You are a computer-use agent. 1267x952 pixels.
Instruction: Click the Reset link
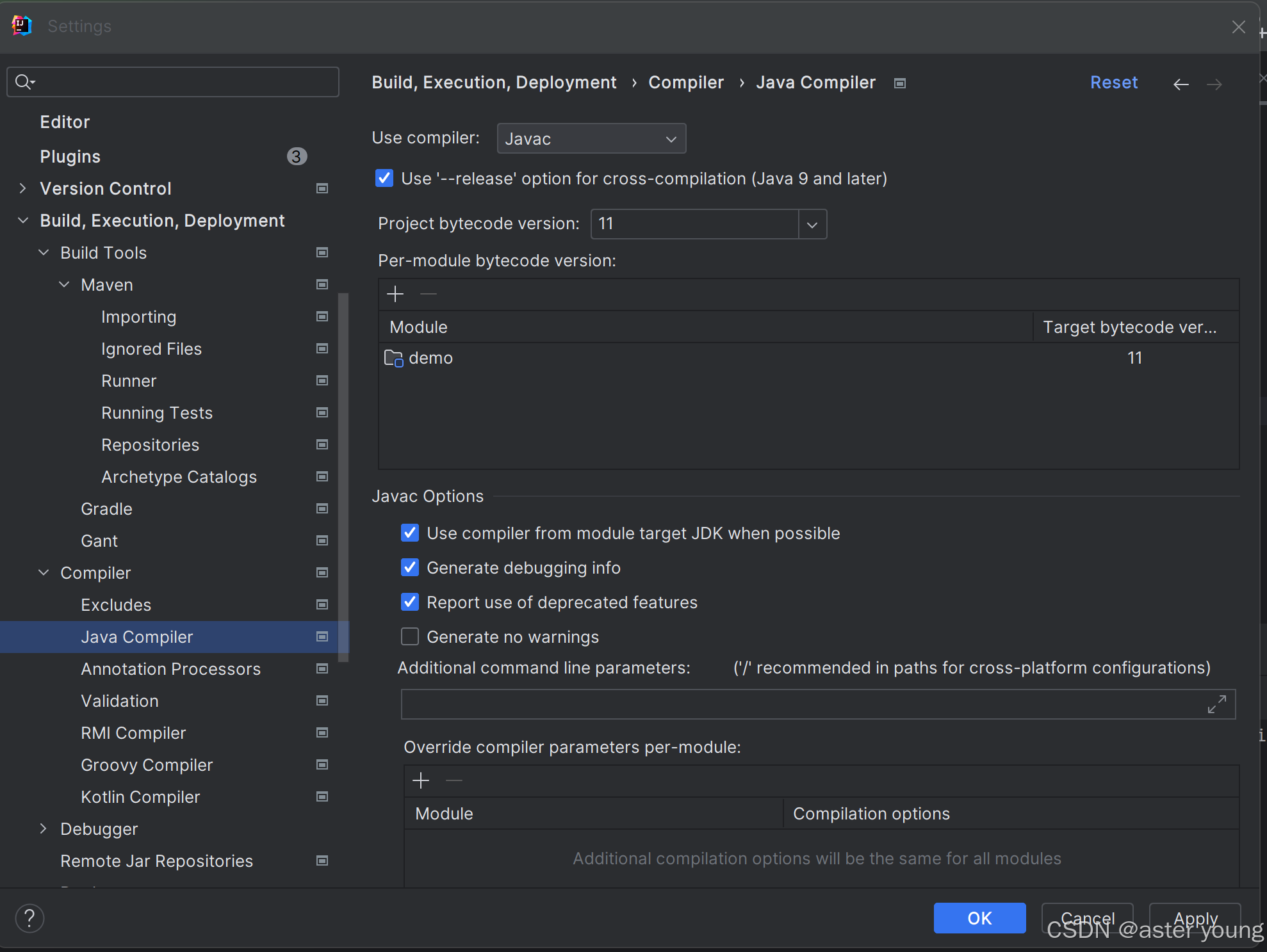pos(1113,83)
